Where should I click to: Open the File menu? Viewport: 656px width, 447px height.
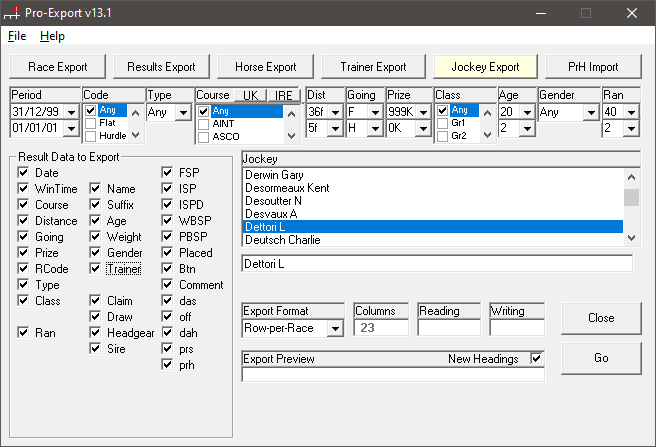point(17,36)
